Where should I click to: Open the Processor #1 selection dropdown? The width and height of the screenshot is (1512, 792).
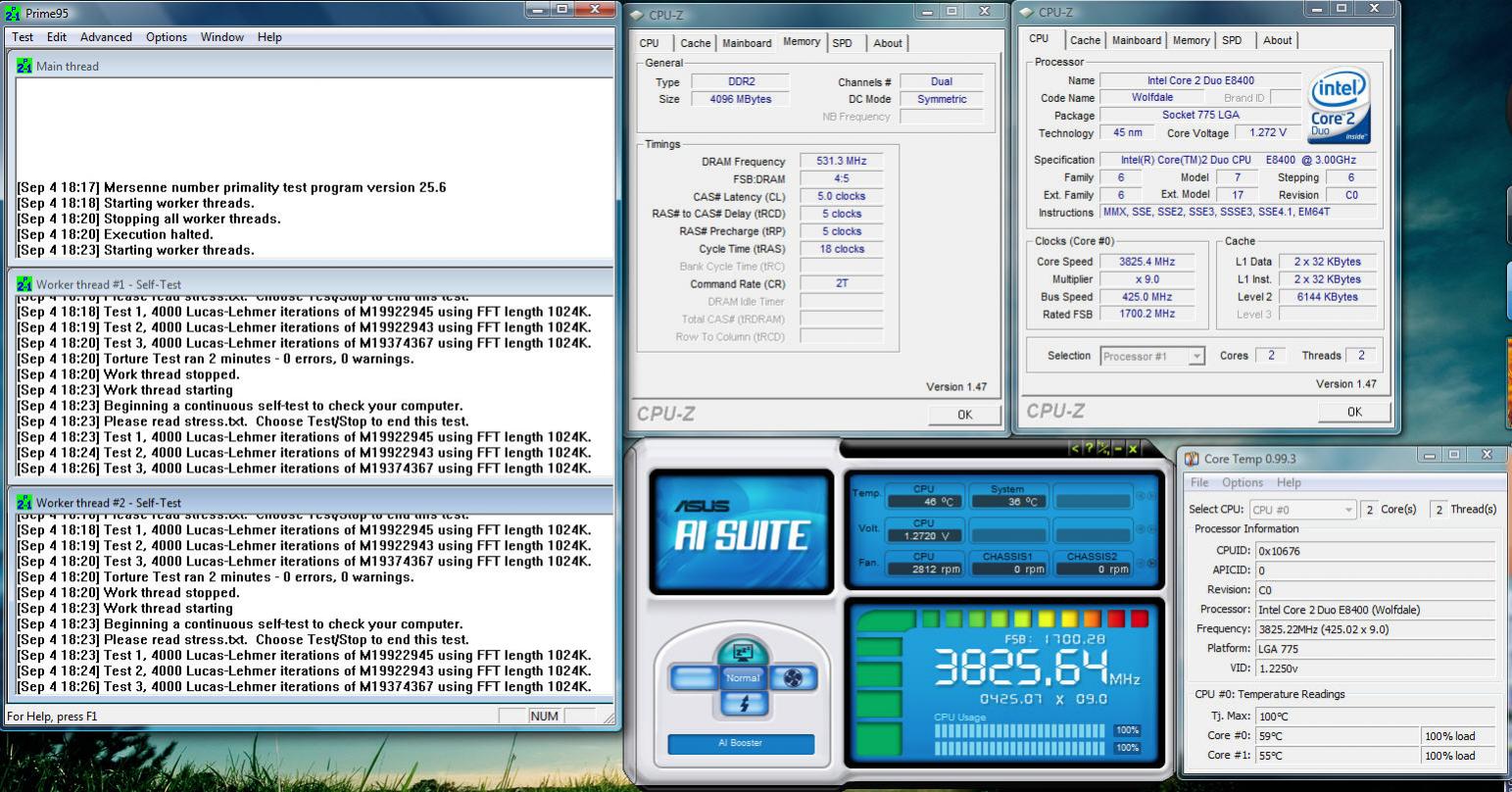[1152, 356]
